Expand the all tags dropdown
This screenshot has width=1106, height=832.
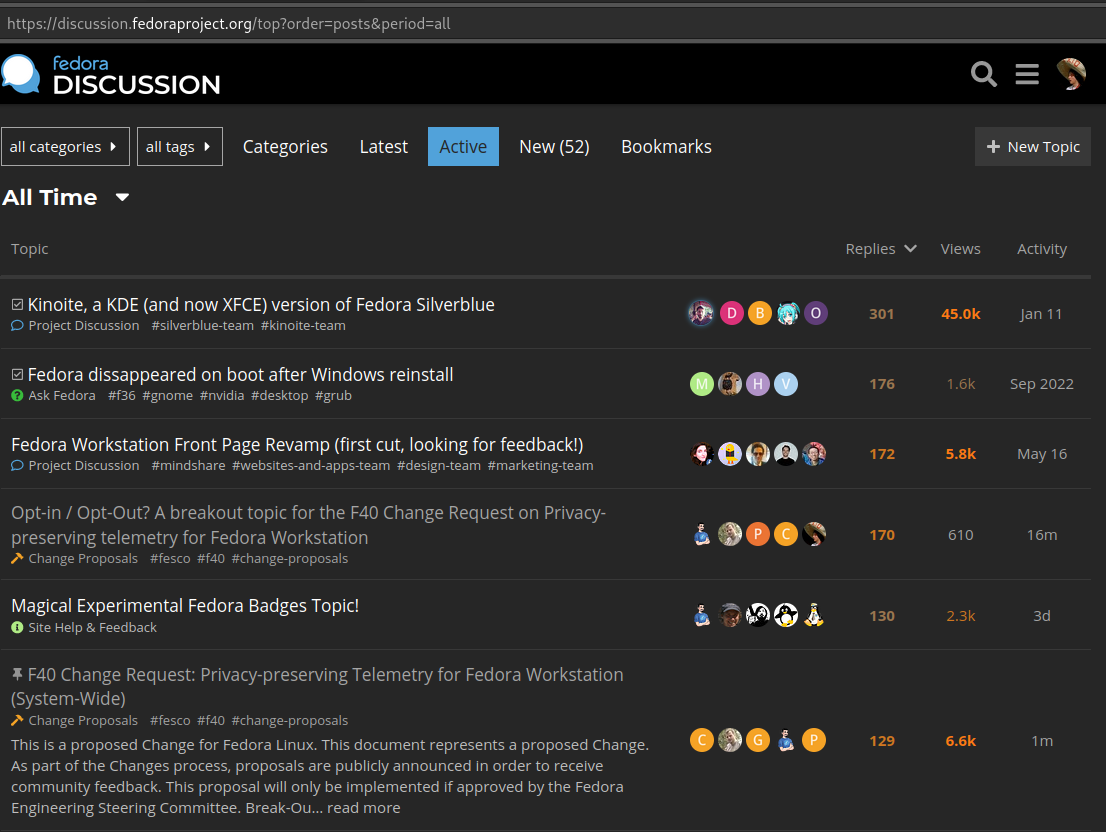pyautogui.click(x=179, y=147)
